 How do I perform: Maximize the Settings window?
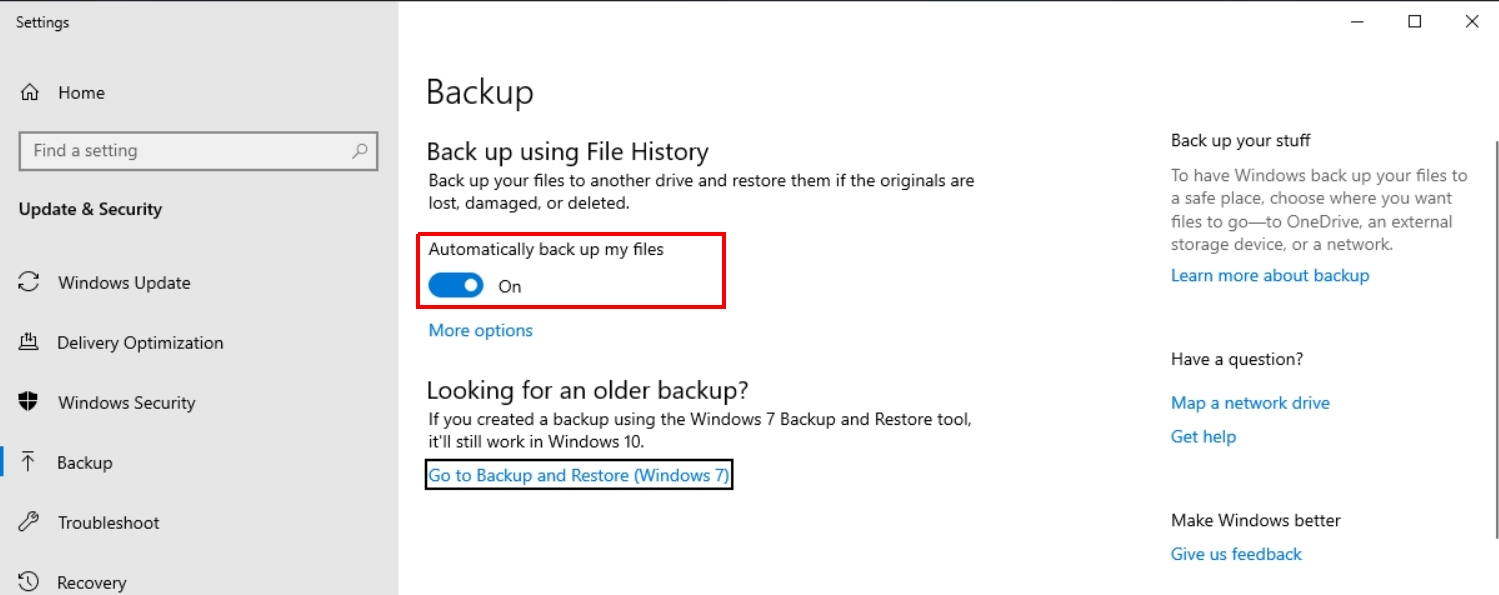pos(1414,22)
